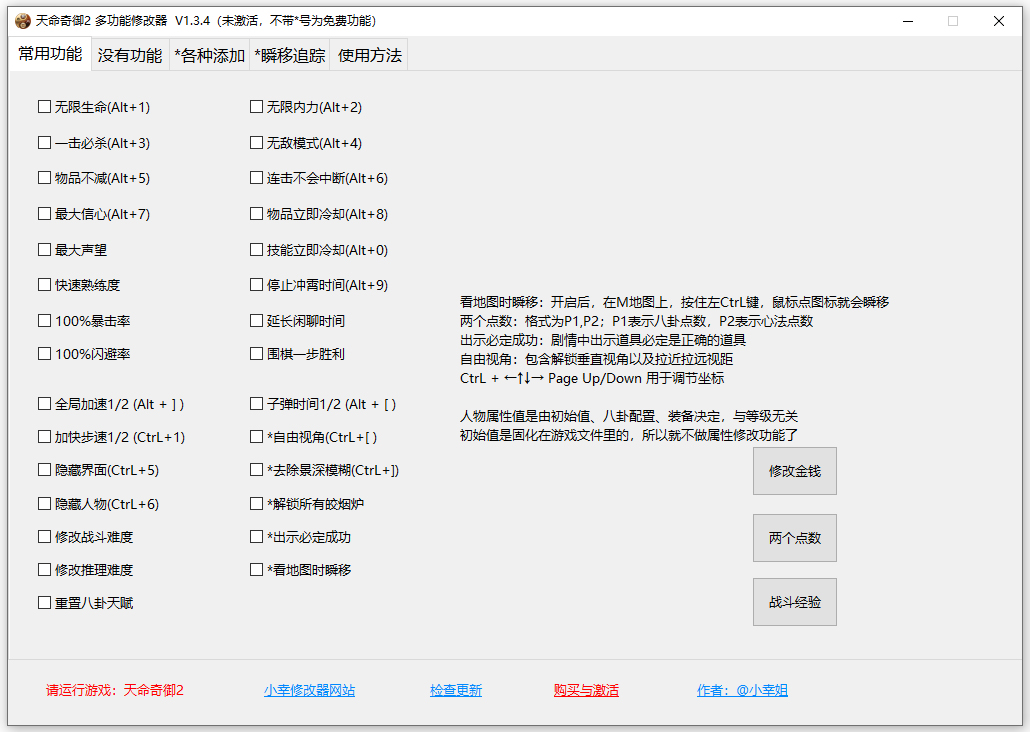Open 购买与激活 link
The height and width of the screenshot is (732, 1030).
[586, 691]
